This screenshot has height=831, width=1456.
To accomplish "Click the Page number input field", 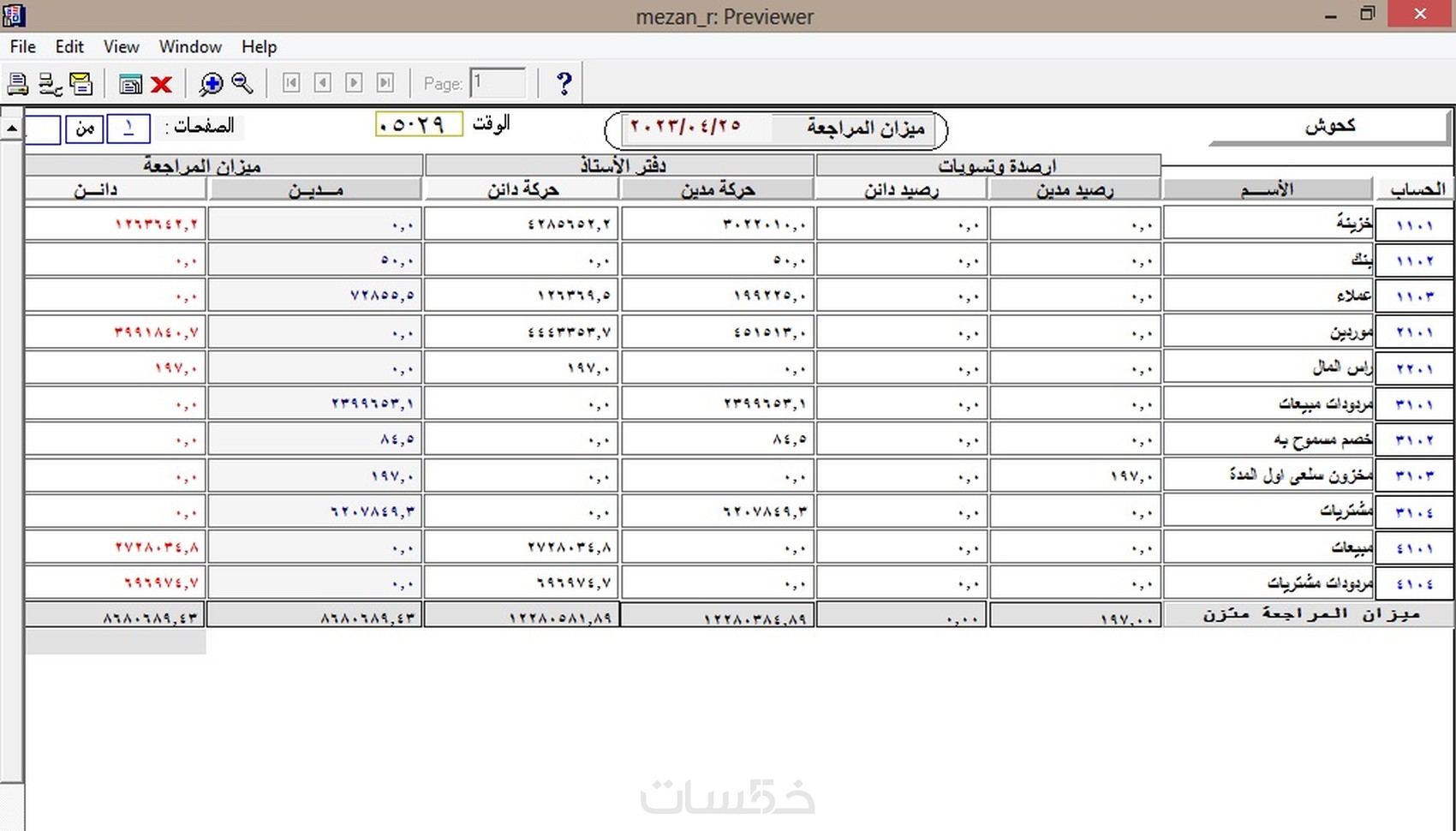I will tap(498, 82).
